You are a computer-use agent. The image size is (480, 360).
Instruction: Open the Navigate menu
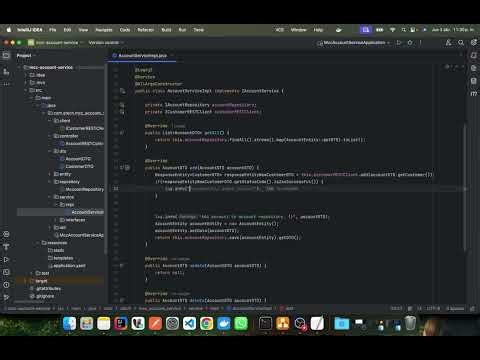[104, 30]
